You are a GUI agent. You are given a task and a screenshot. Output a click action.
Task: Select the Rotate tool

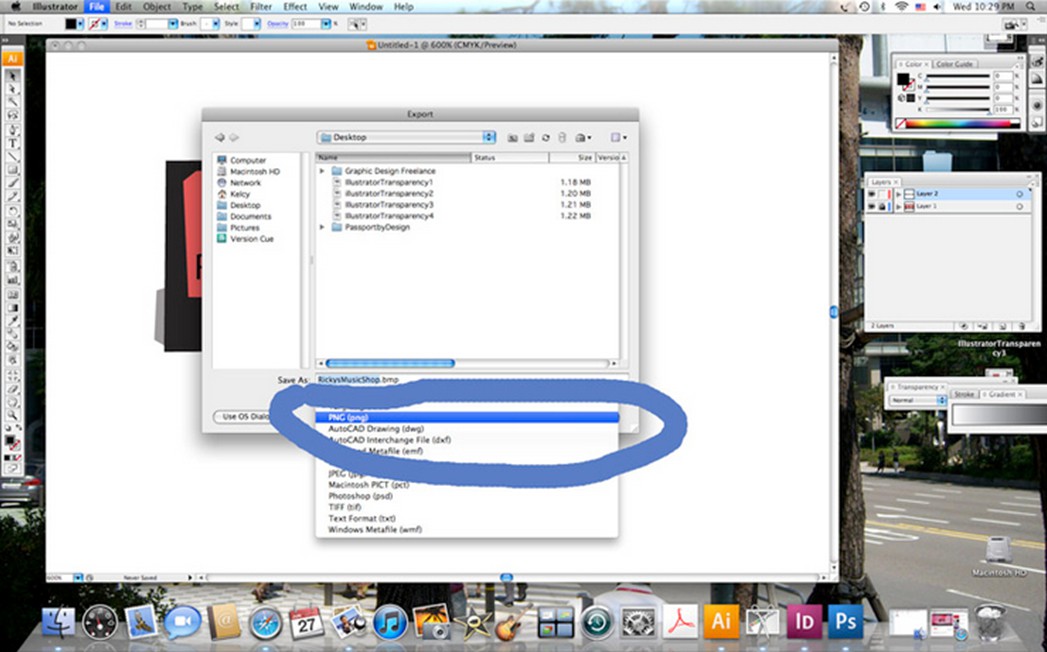click(12, 212)
